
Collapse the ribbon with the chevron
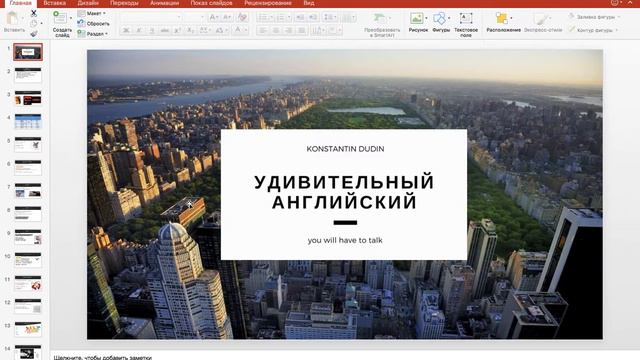(x=630, y=2)
